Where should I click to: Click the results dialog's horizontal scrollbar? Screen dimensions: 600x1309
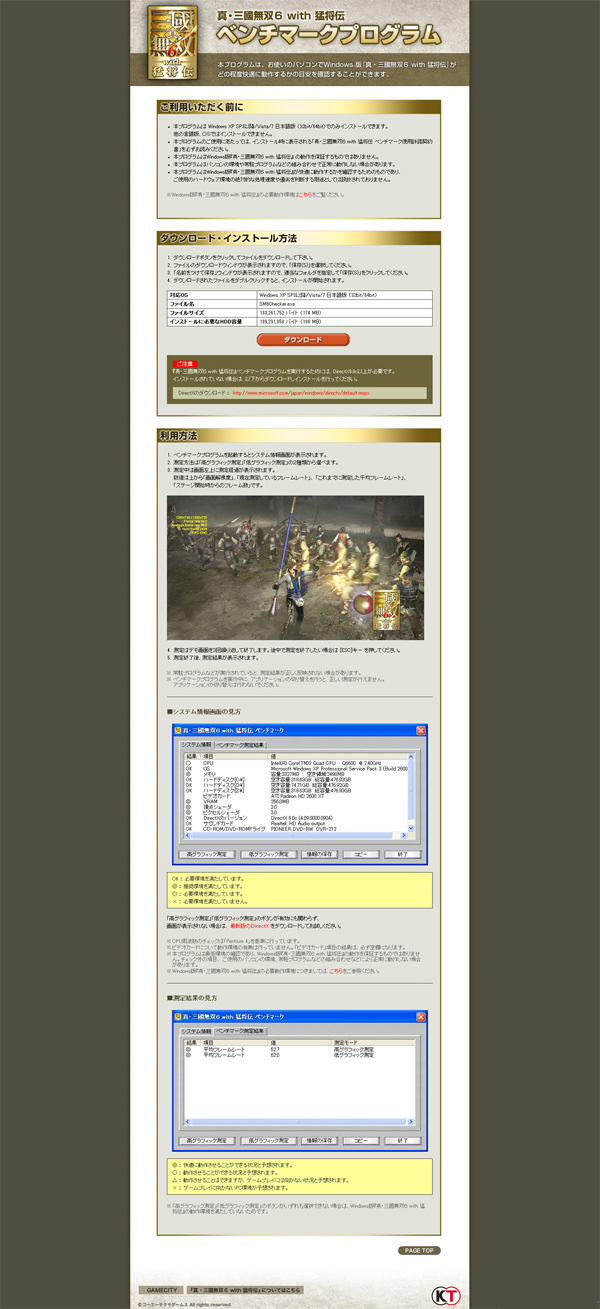(x=300, y=1124)
